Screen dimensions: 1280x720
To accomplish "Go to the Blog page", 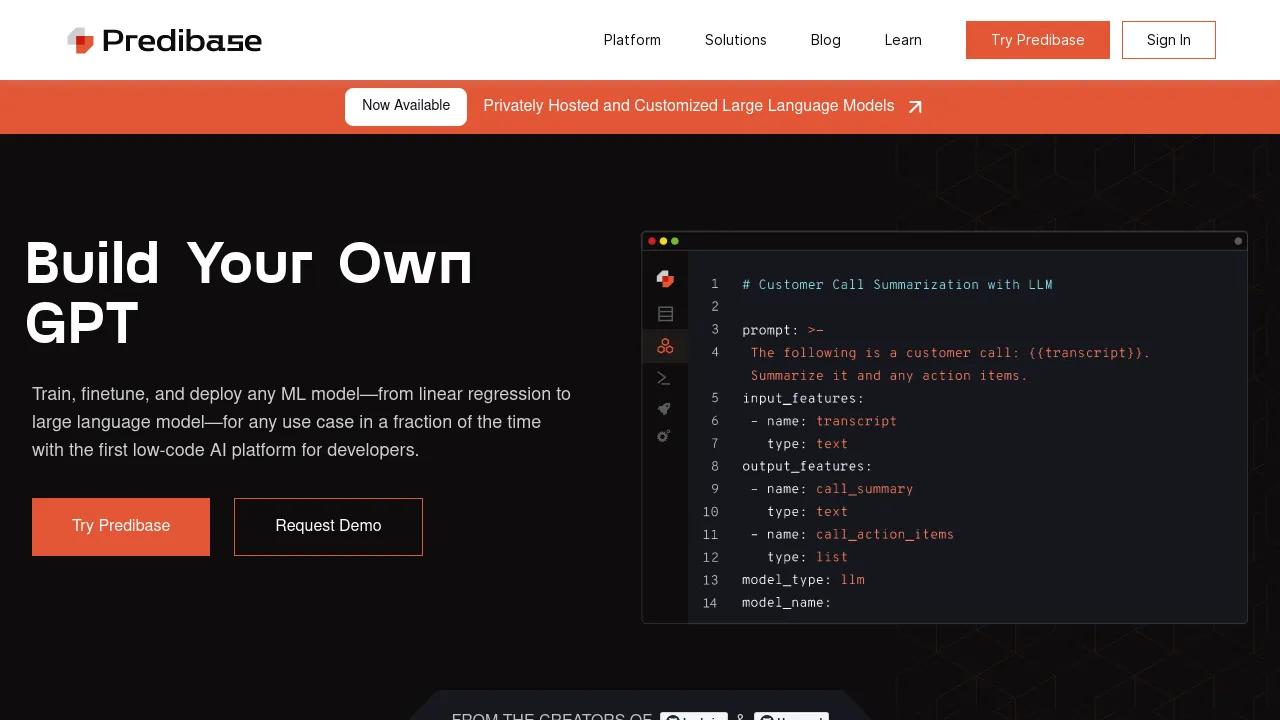I will coord(826,40).
